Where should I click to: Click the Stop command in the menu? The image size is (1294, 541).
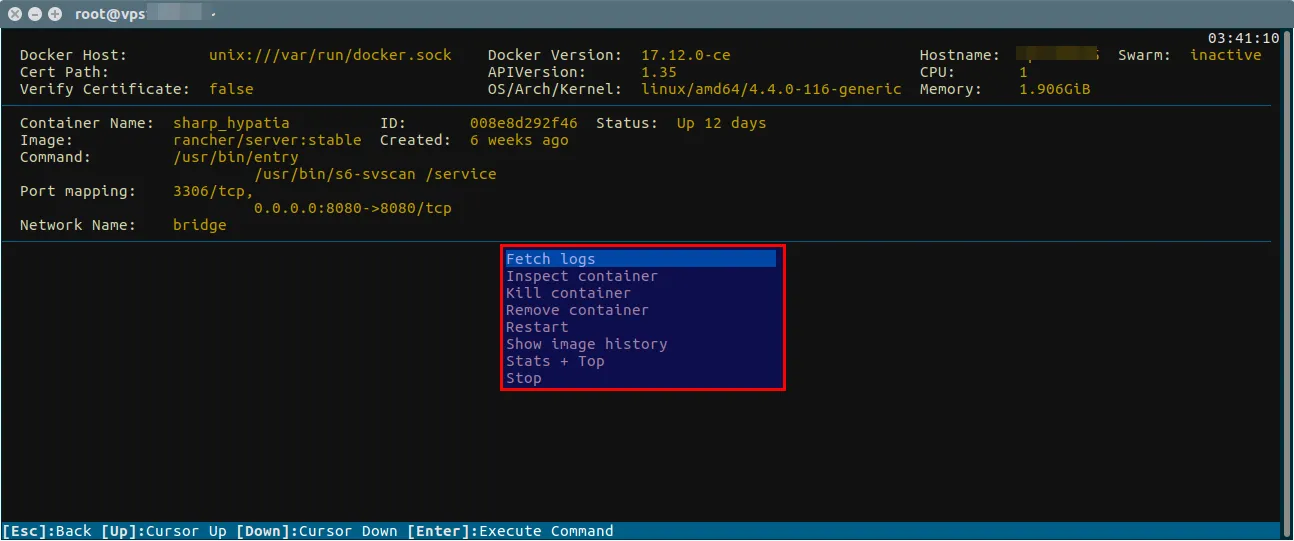[524, 378]
